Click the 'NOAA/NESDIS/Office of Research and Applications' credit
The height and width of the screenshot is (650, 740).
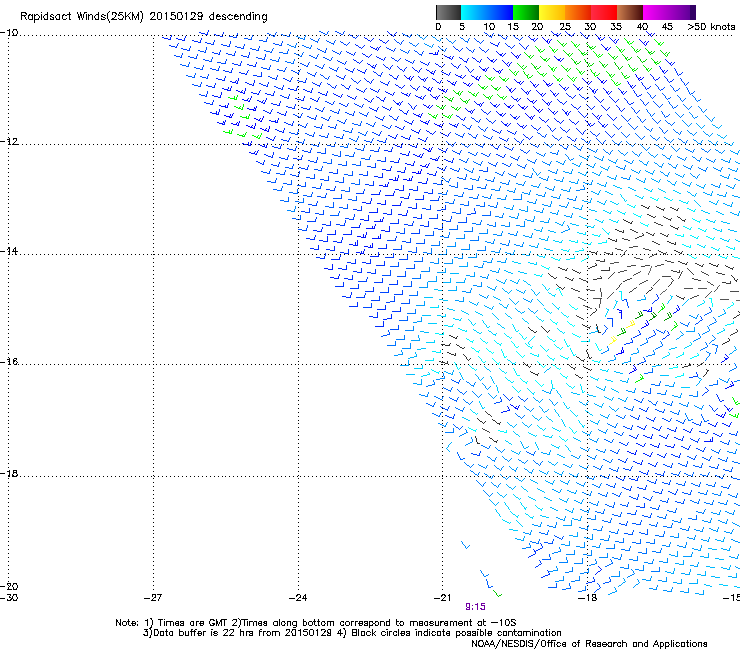589,644
